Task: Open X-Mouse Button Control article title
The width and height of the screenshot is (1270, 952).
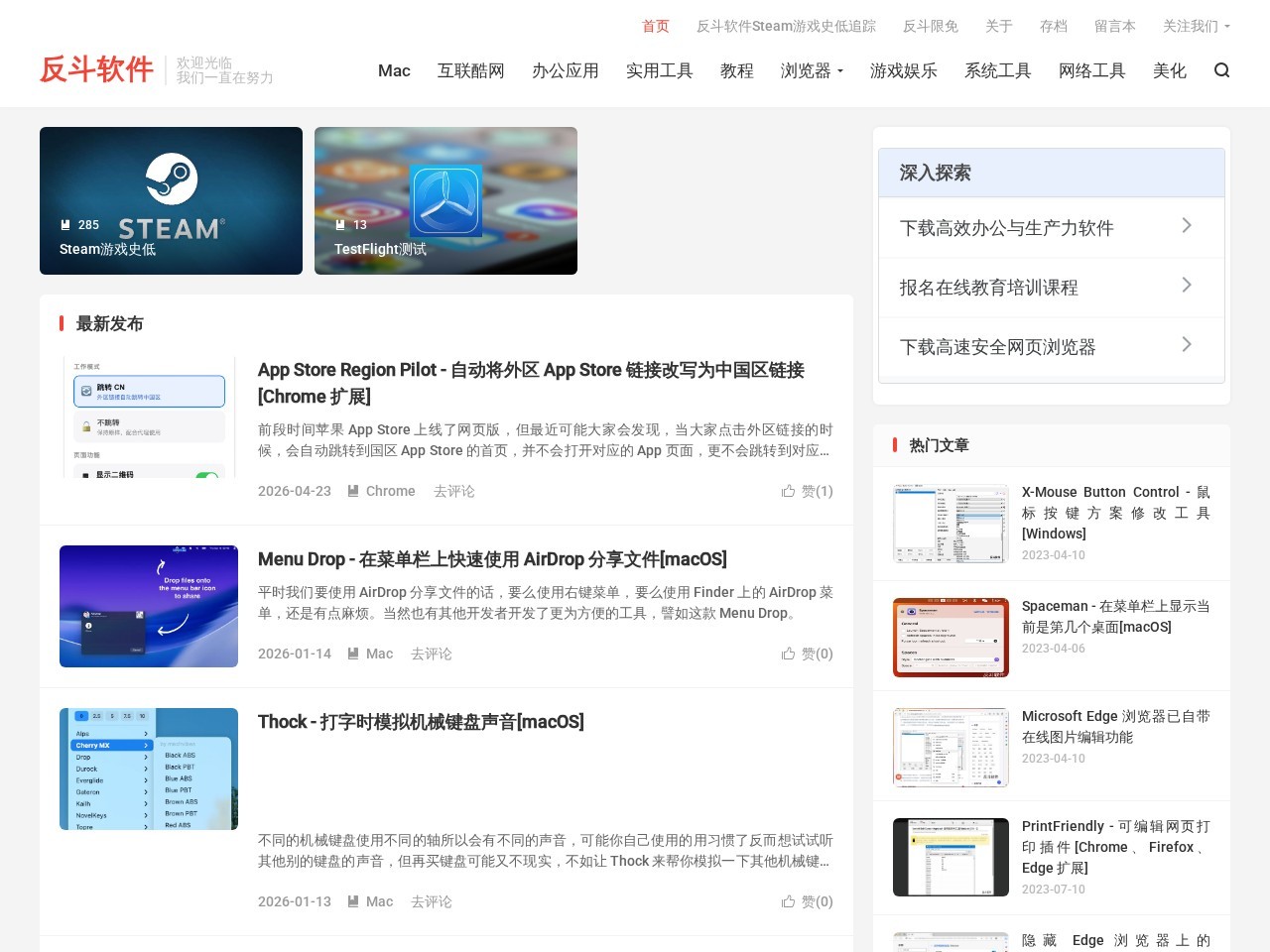Action: (1116, 513)
